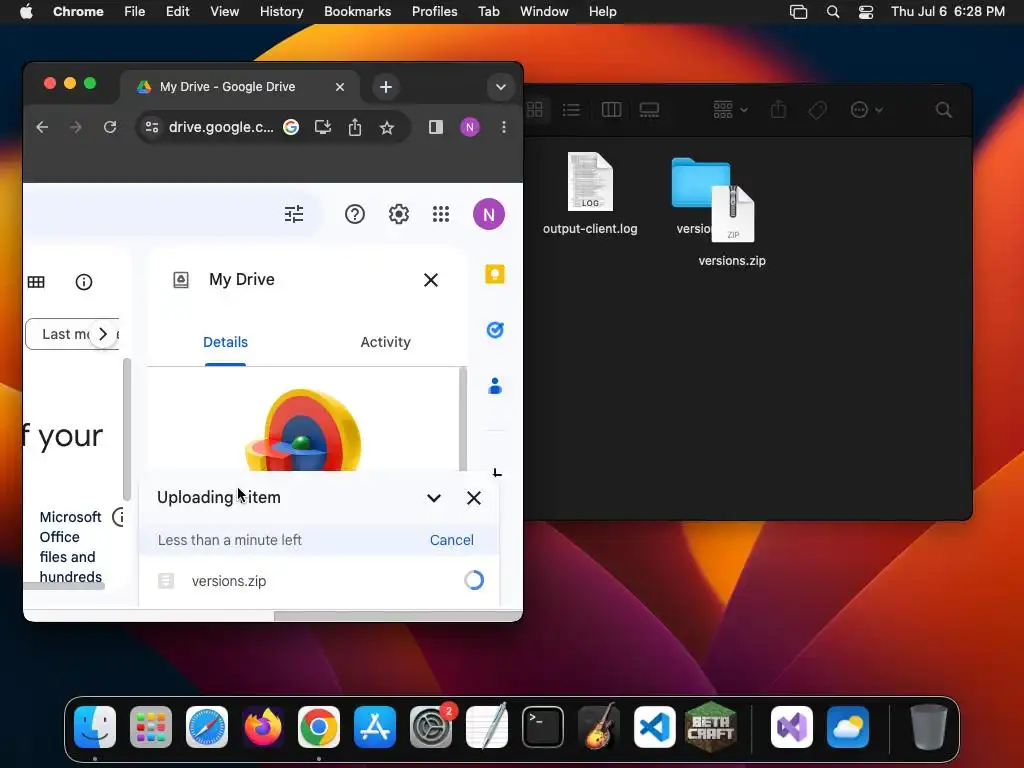Open Drive Help question mark icon
This screenshot has width=1024, height=768.
pyautogui.click(x=355, y=214)
